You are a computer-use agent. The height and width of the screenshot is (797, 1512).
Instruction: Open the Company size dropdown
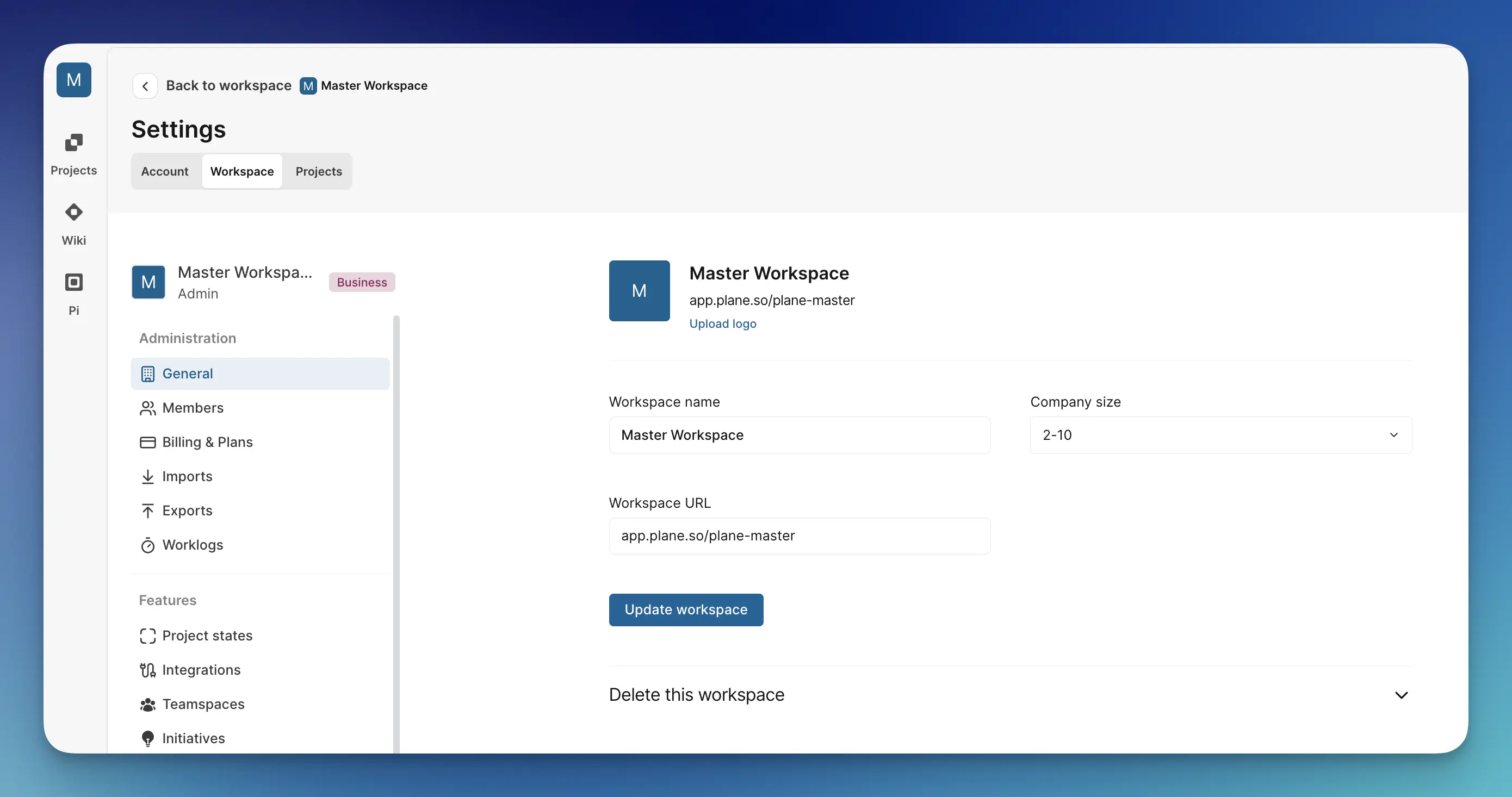click(1221, 435)
